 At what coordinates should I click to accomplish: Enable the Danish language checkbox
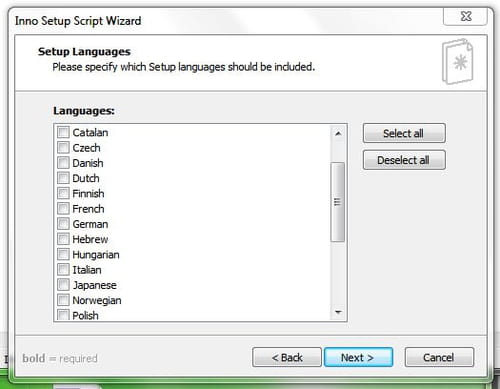pos(63,163)
